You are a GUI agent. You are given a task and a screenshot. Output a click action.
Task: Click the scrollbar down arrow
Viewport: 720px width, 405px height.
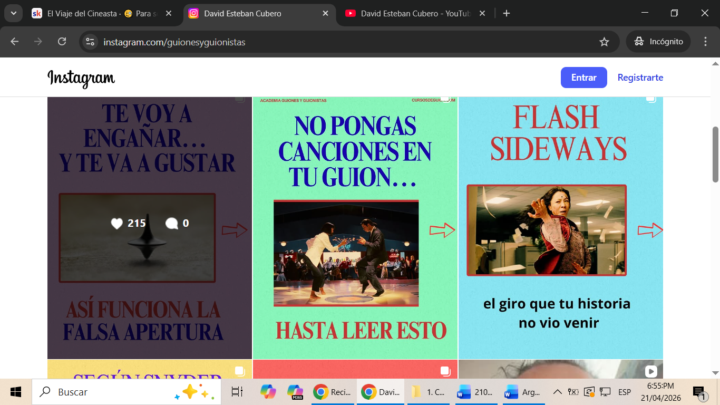pyautogui.click(x=715, y=373)
